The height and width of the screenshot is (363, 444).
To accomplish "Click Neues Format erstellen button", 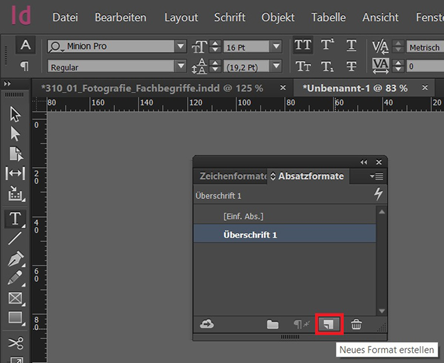I will [329, 324].
